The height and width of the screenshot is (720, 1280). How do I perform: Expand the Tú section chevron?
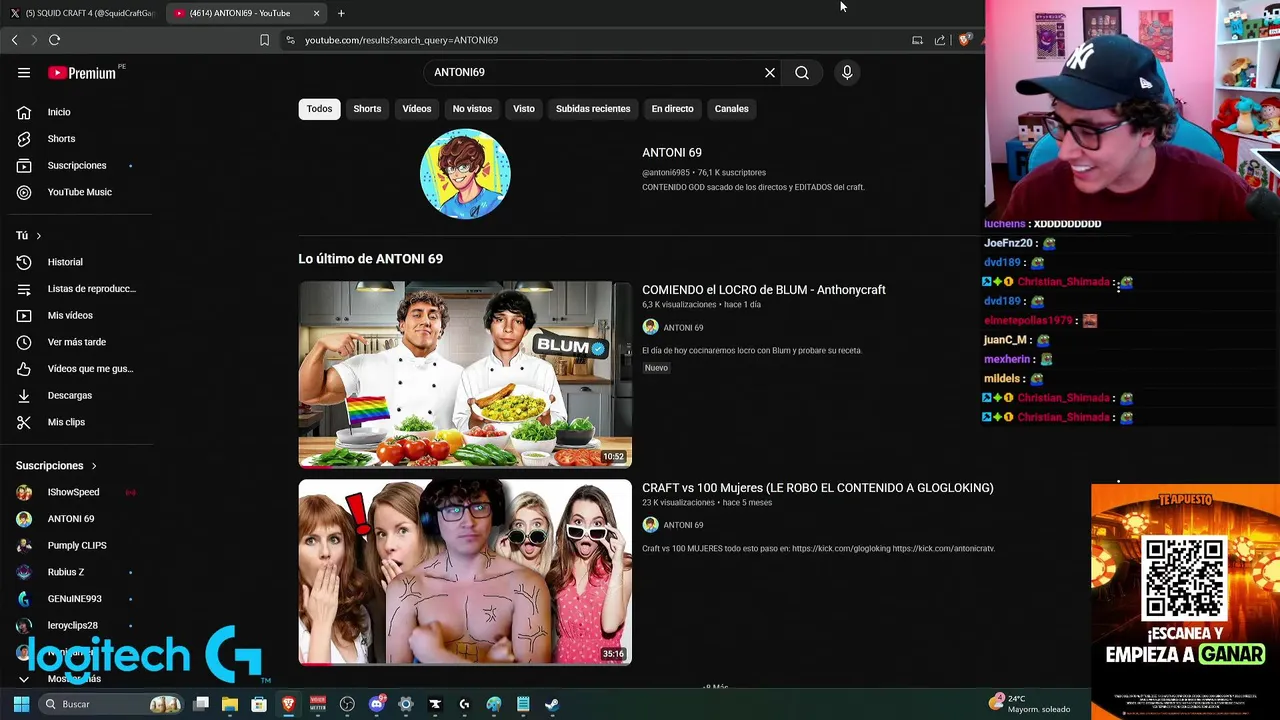39,236
